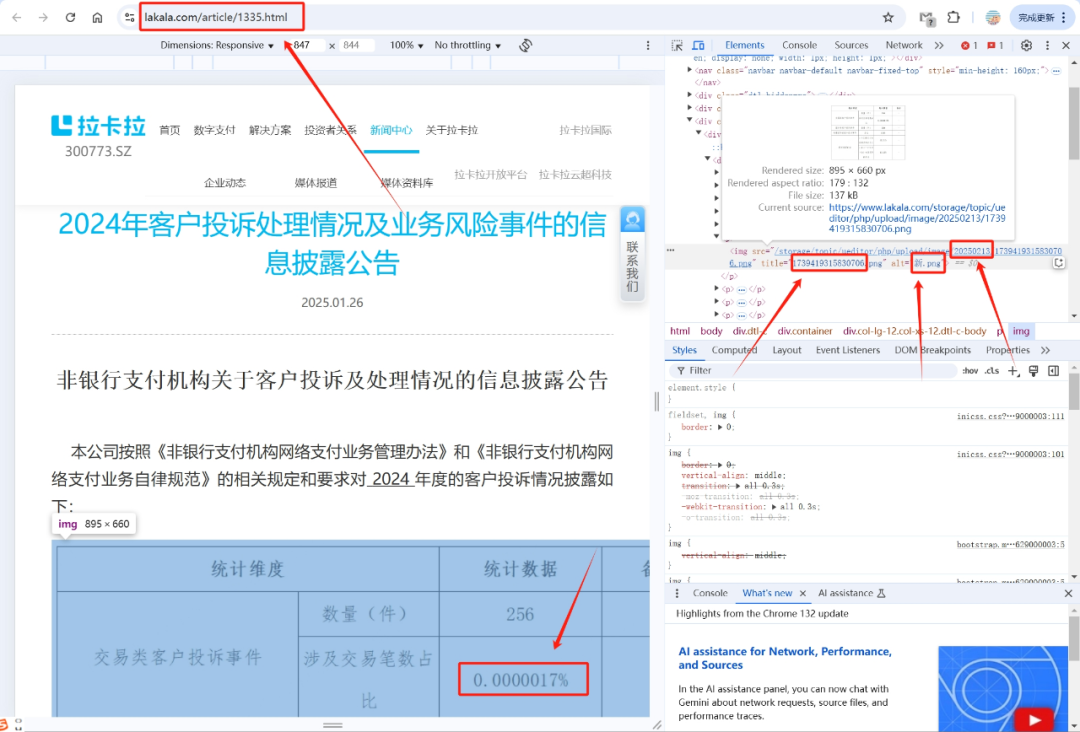The width and height of the screenshot is (1080, 732).
Task: View site information icon beside the URL
Action: [129, 17]
